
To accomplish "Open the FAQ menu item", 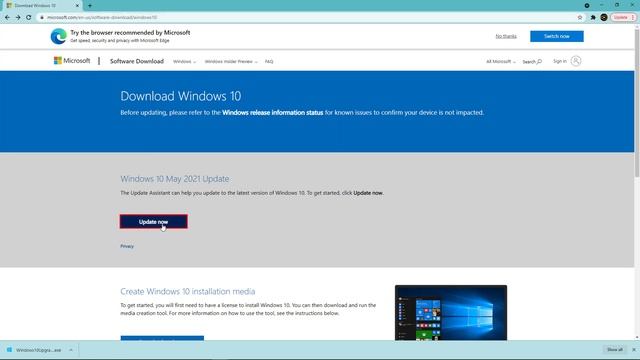I will point(269,62).
